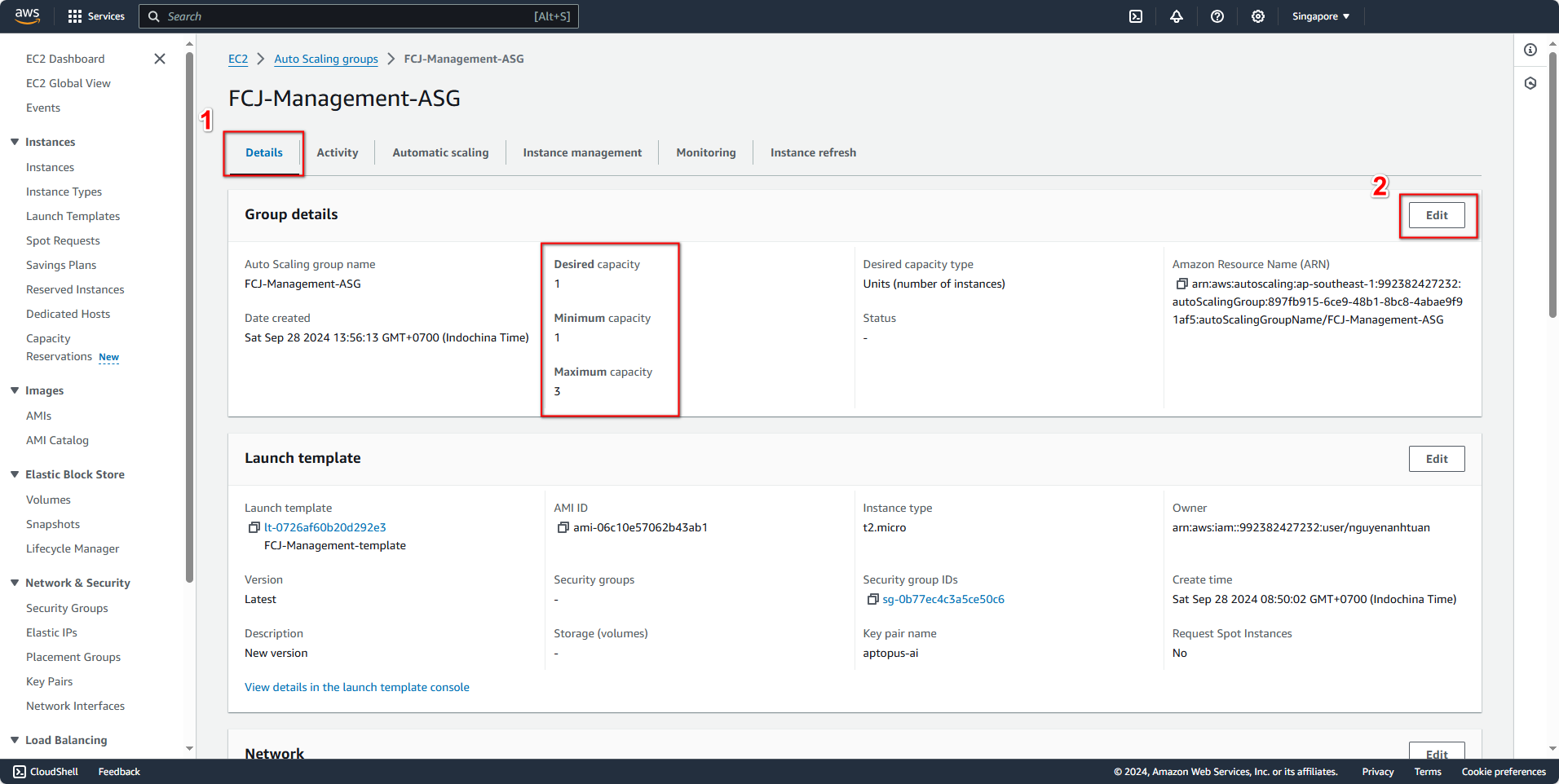Collapse the Network & Security sidebar section
The height and width of the screenshot is (784, 1559).
(14, 583)
